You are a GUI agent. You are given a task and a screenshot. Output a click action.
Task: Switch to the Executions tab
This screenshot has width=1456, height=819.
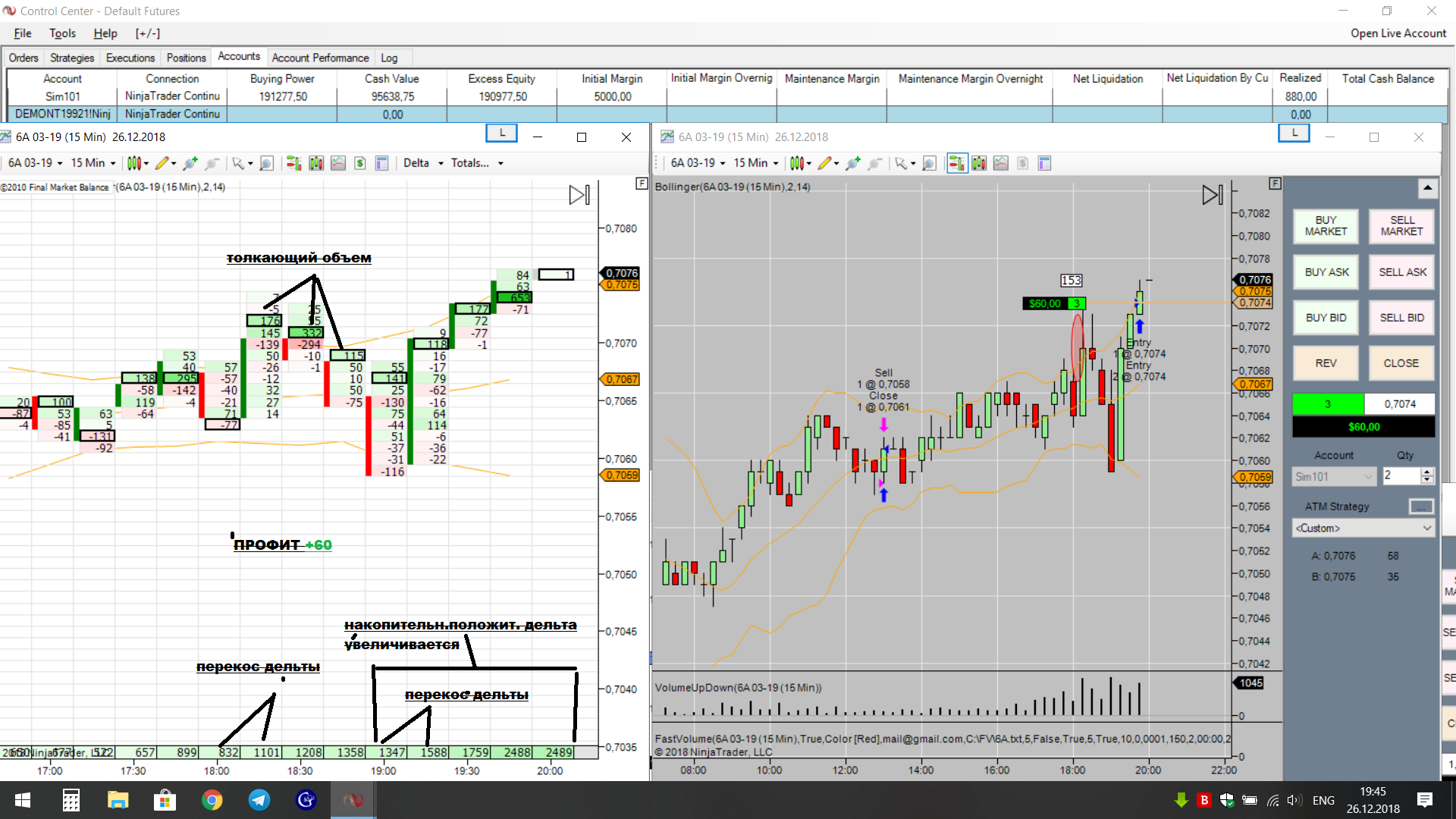(x=130, y=58)
